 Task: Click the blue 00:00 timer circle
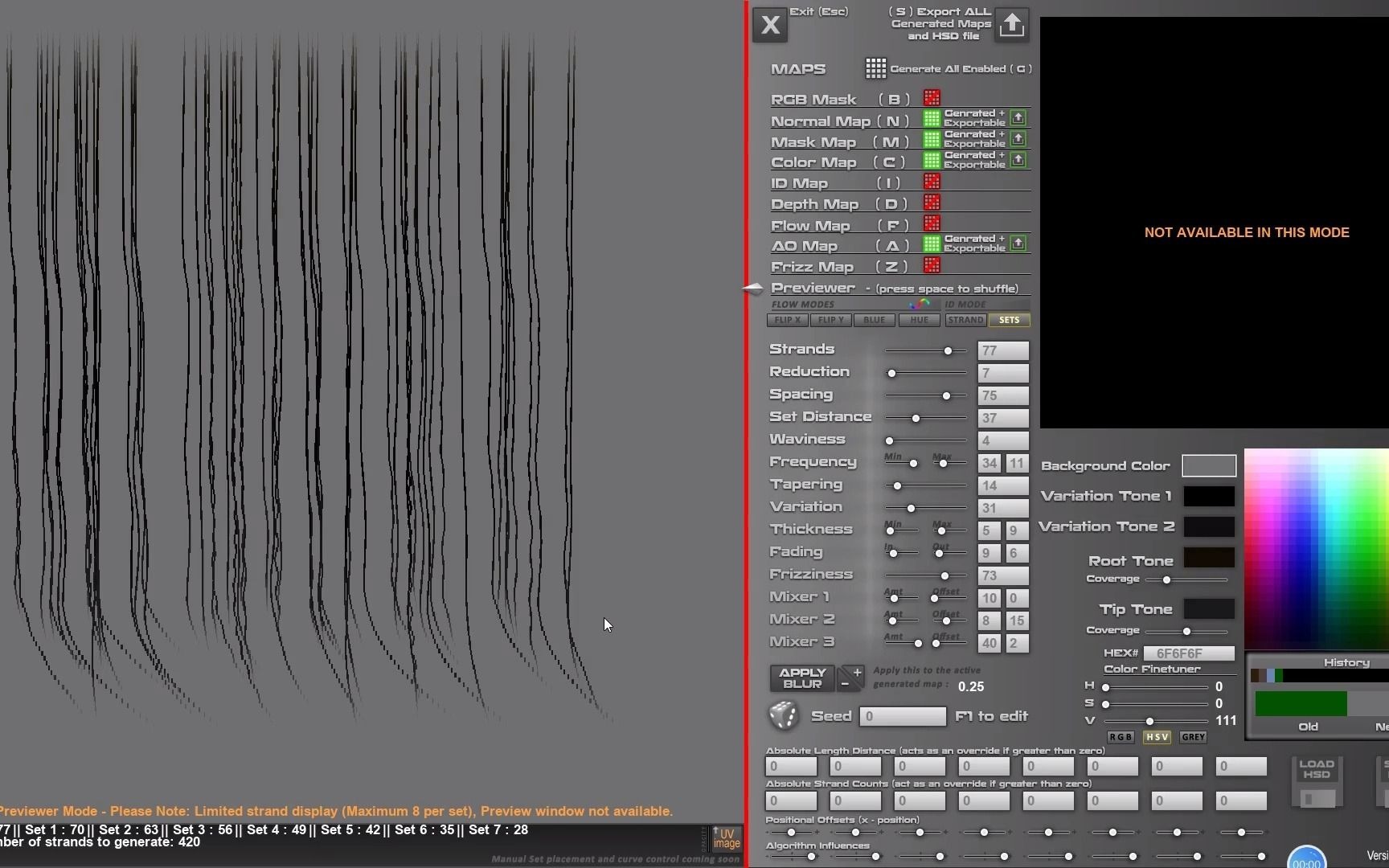pos(1307,858)
